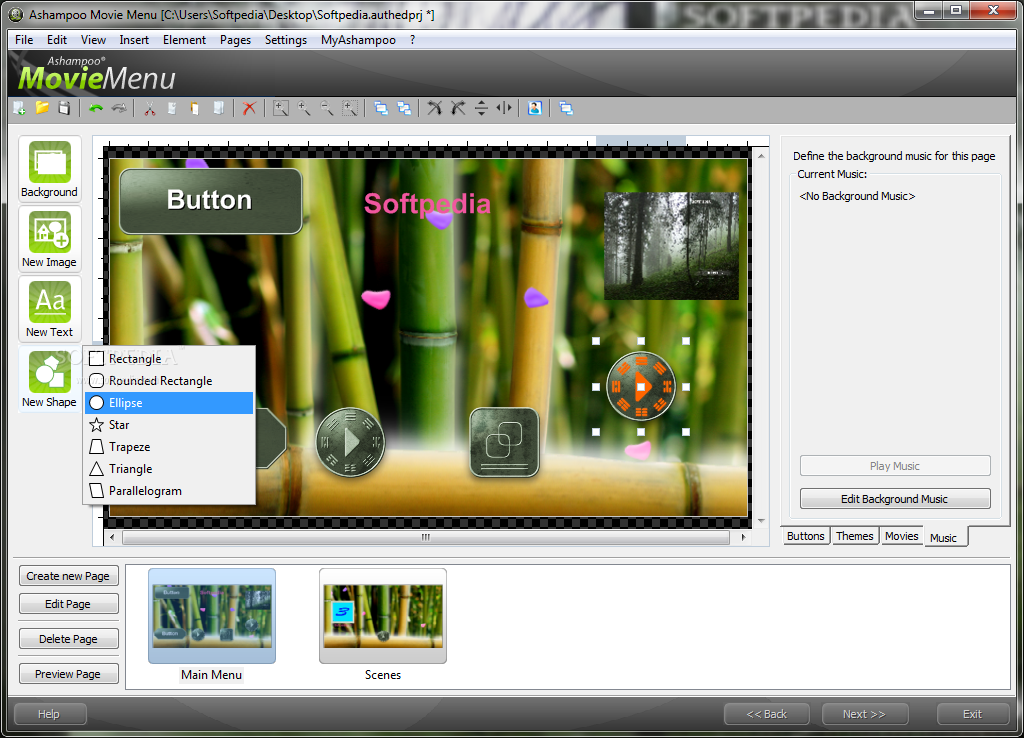
Task: Open the Insert menu
Action: [134, 40]
